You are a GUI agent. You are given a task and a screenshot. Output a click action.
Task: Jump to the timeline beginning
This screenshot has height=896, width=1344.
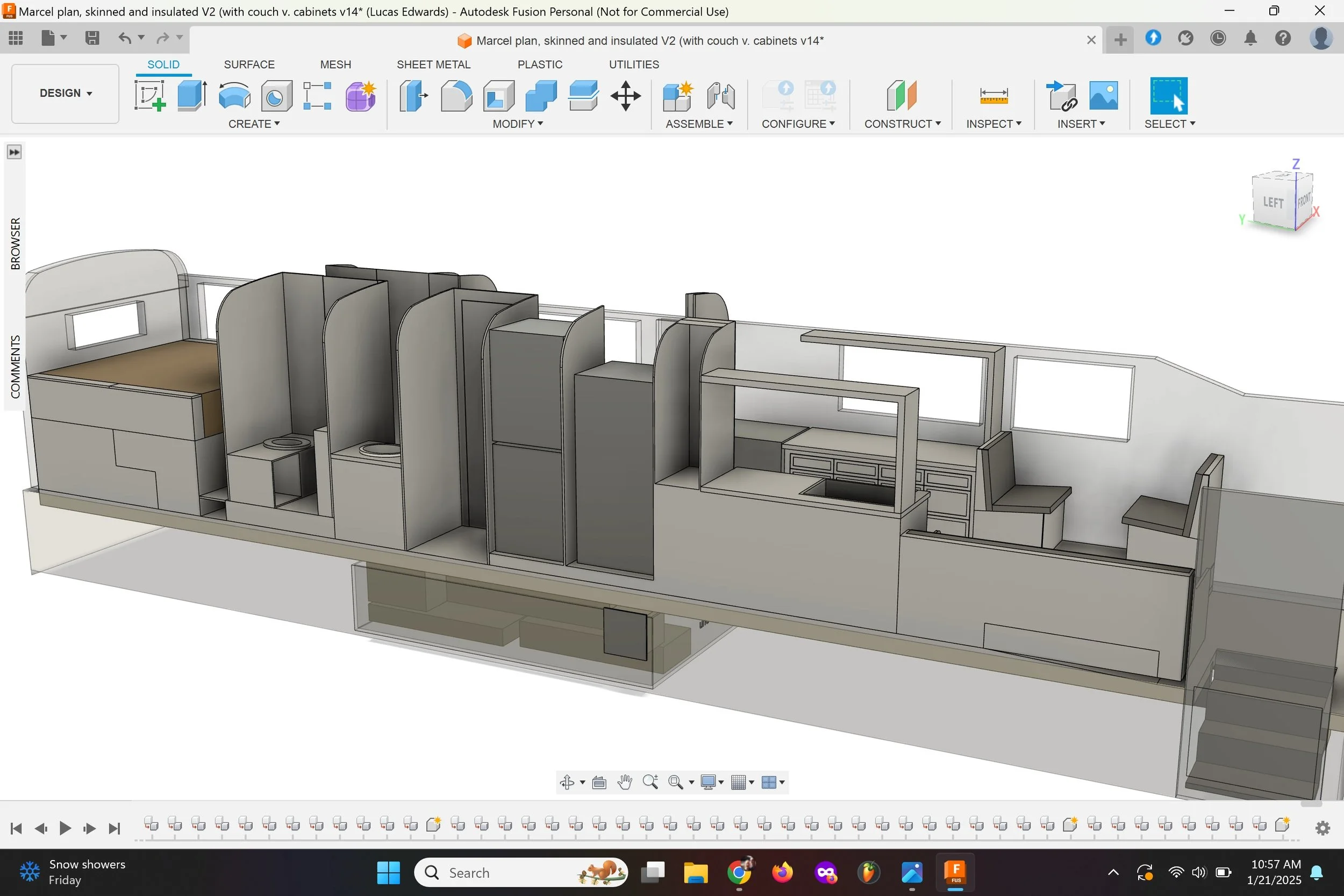16,828
